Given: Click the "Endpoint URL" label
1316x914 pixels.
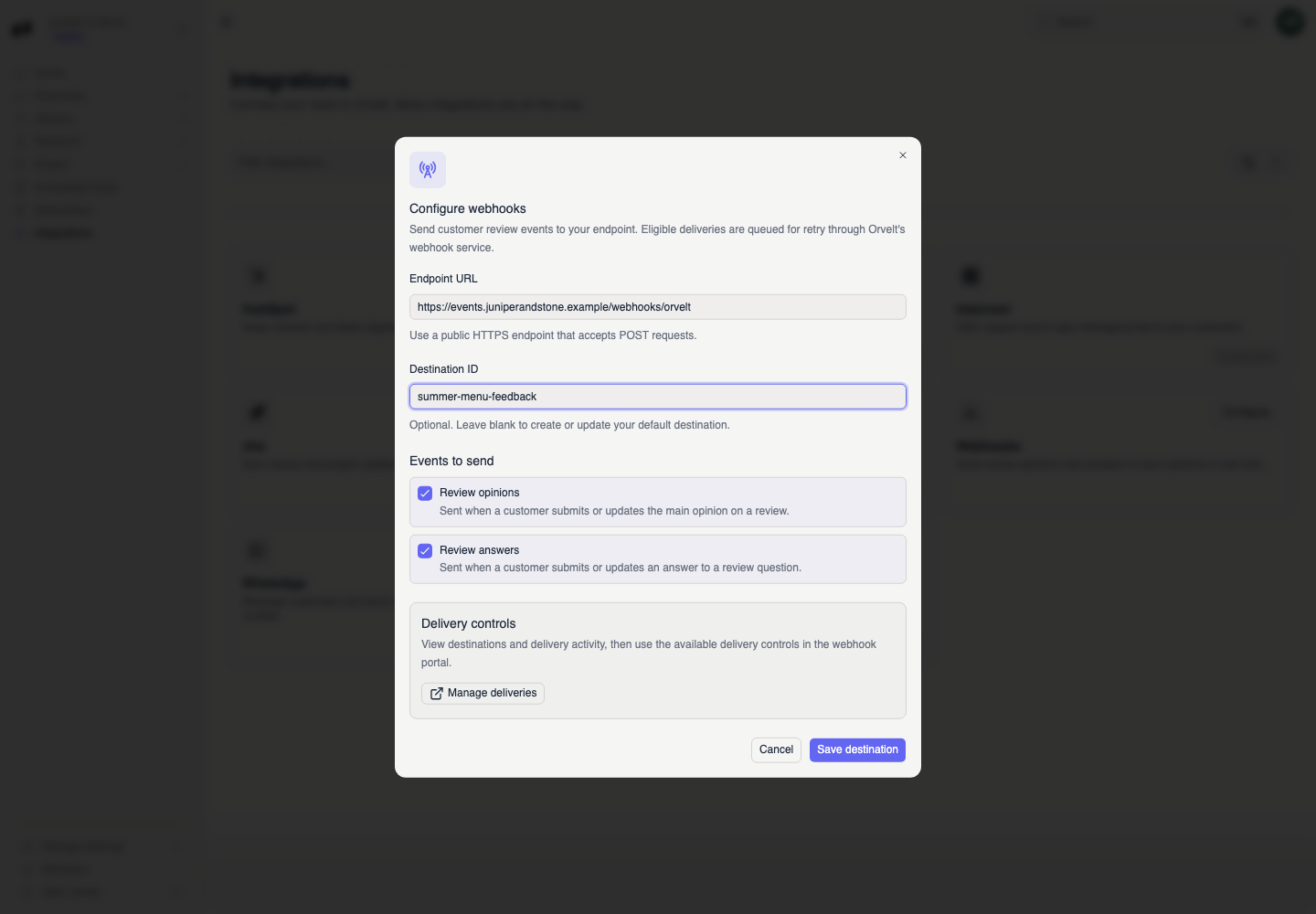Looking at the screenshot, I should click(x=443, y=279).
